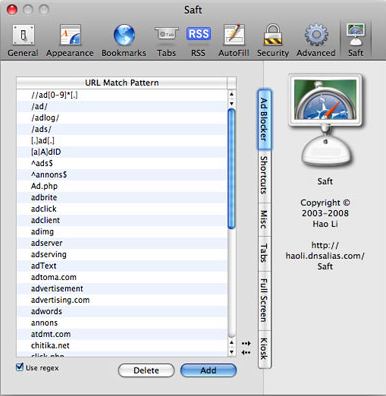Select the Ad.php pattern row
The height and width of the screenshot is (396, 386).
(122, 186)
